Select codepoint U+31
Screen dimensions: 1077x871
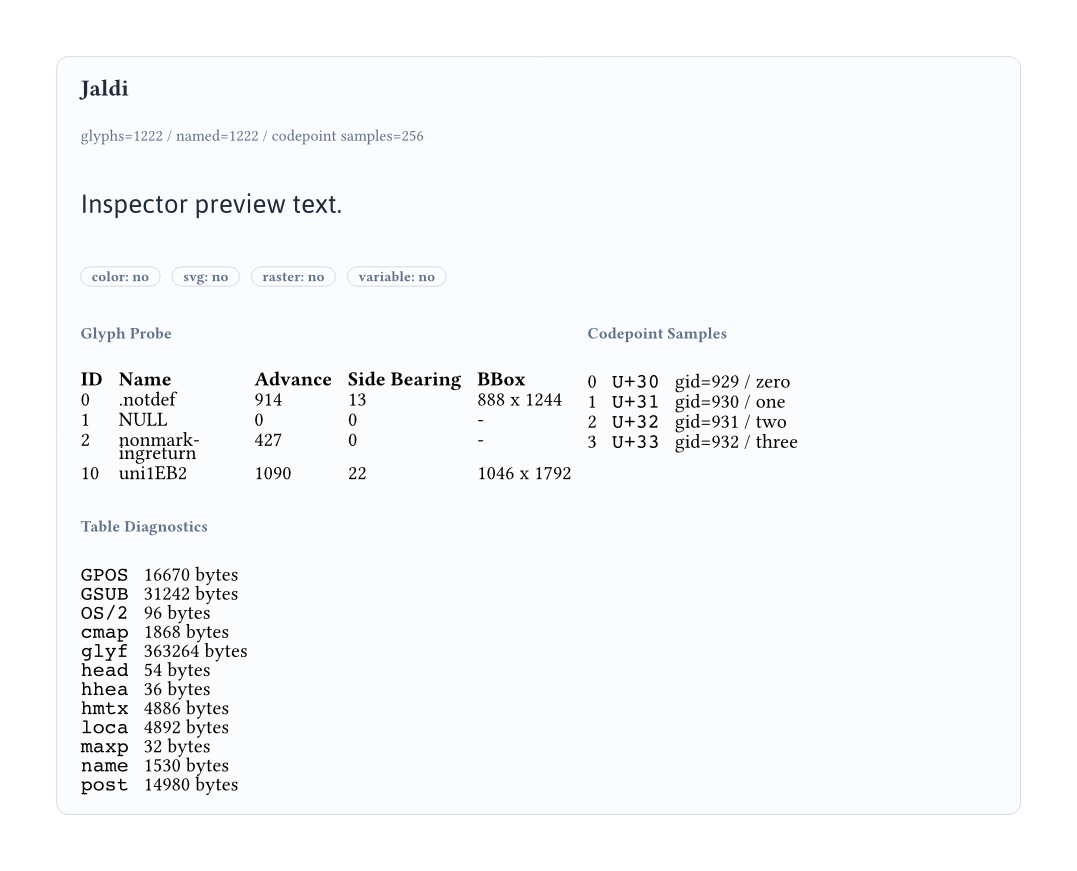tap(635, 402)
